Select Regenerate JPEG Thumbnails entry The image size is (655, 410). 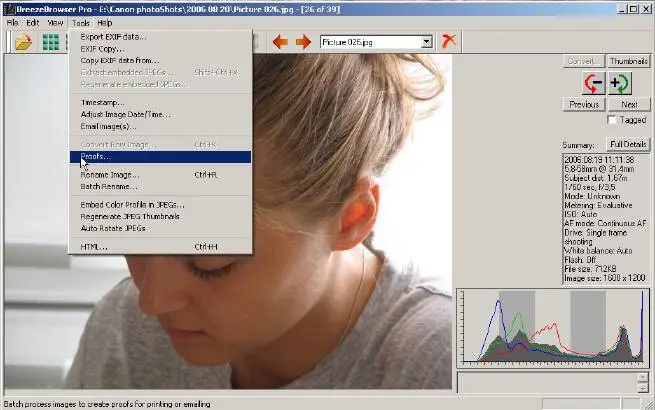[160, 216]
